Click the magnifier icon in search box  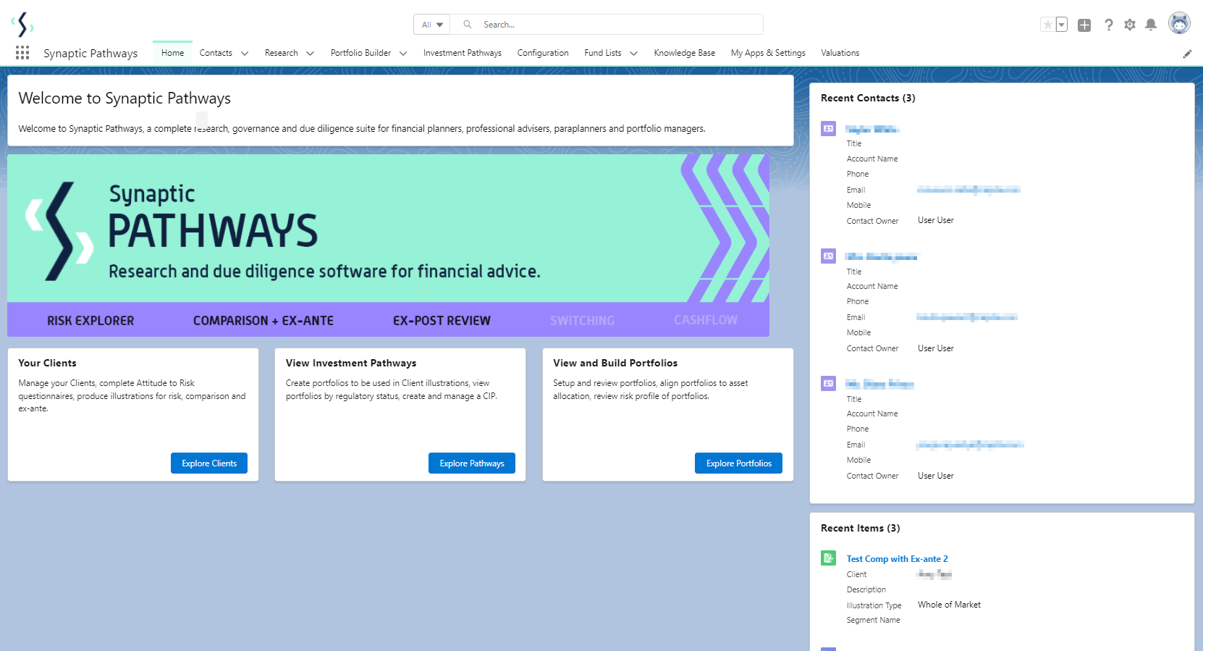coord(467,25)
